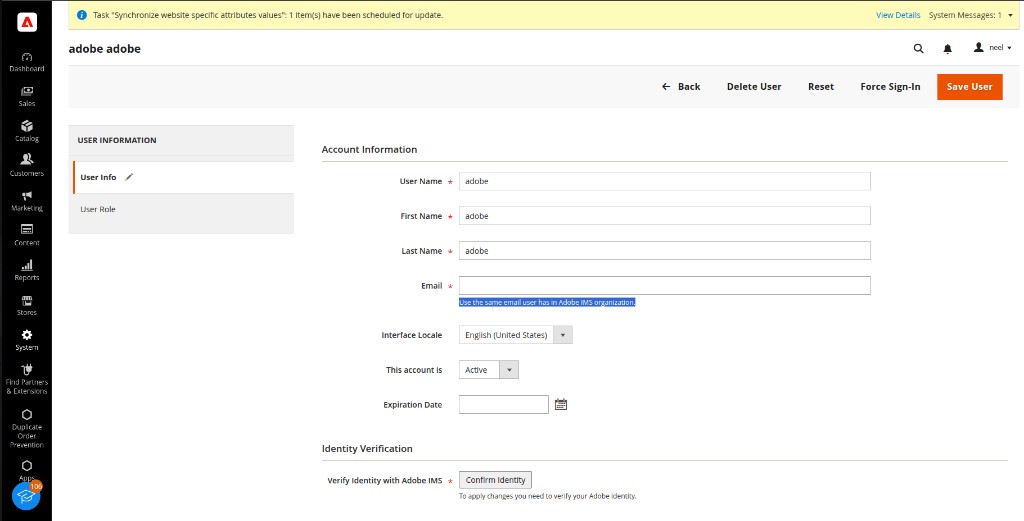Click the user avatar icon beside neel

click(x=978, y=47)
